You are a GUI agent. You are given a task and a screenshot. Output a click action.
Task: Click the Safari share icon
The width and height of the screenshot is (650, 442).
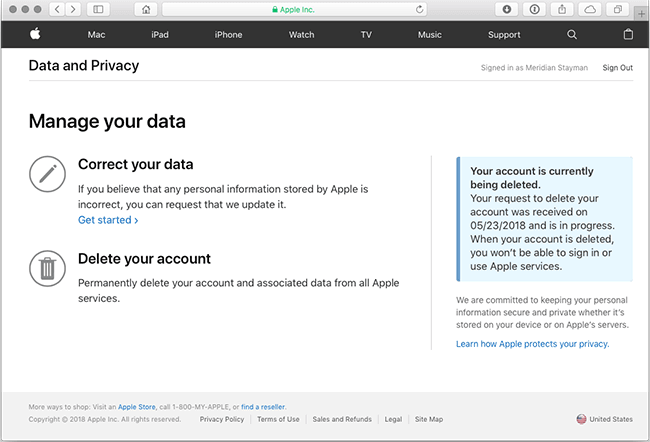pyautogui.click(x=563, y=9)
